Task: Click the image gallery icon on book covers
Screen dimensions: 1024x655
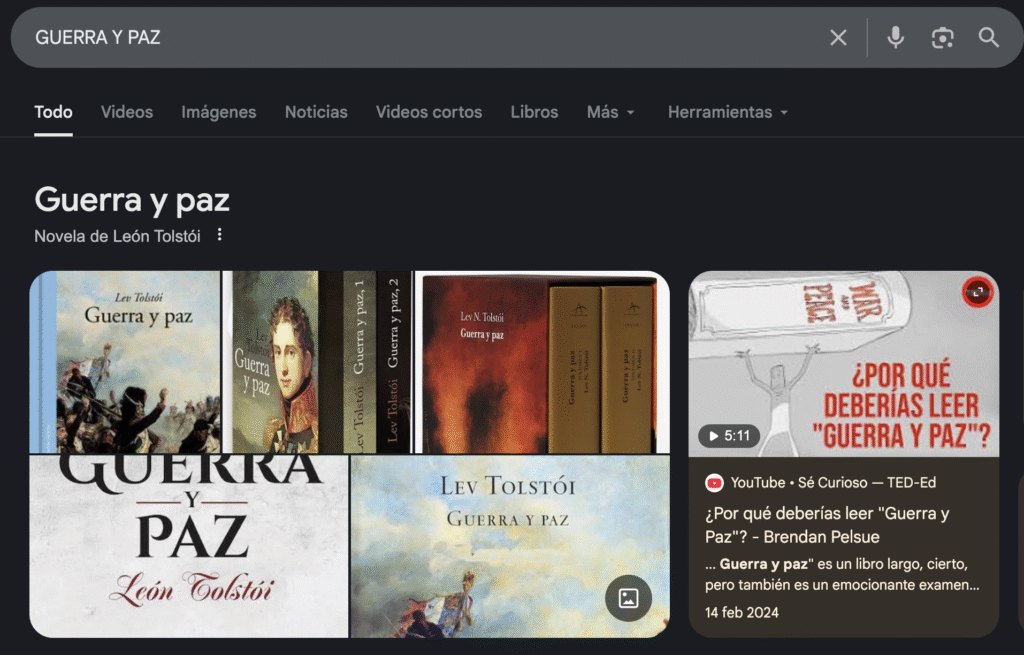Action: 628,598
